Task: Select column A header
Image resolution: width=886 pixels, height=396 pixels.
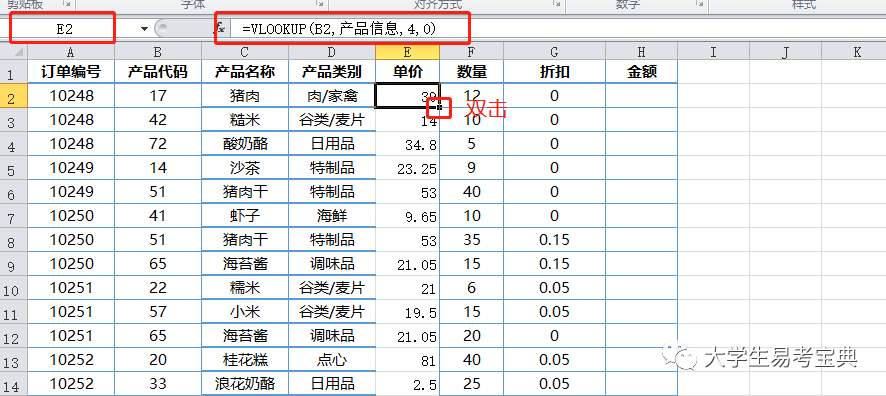Action: coord(71,52)
